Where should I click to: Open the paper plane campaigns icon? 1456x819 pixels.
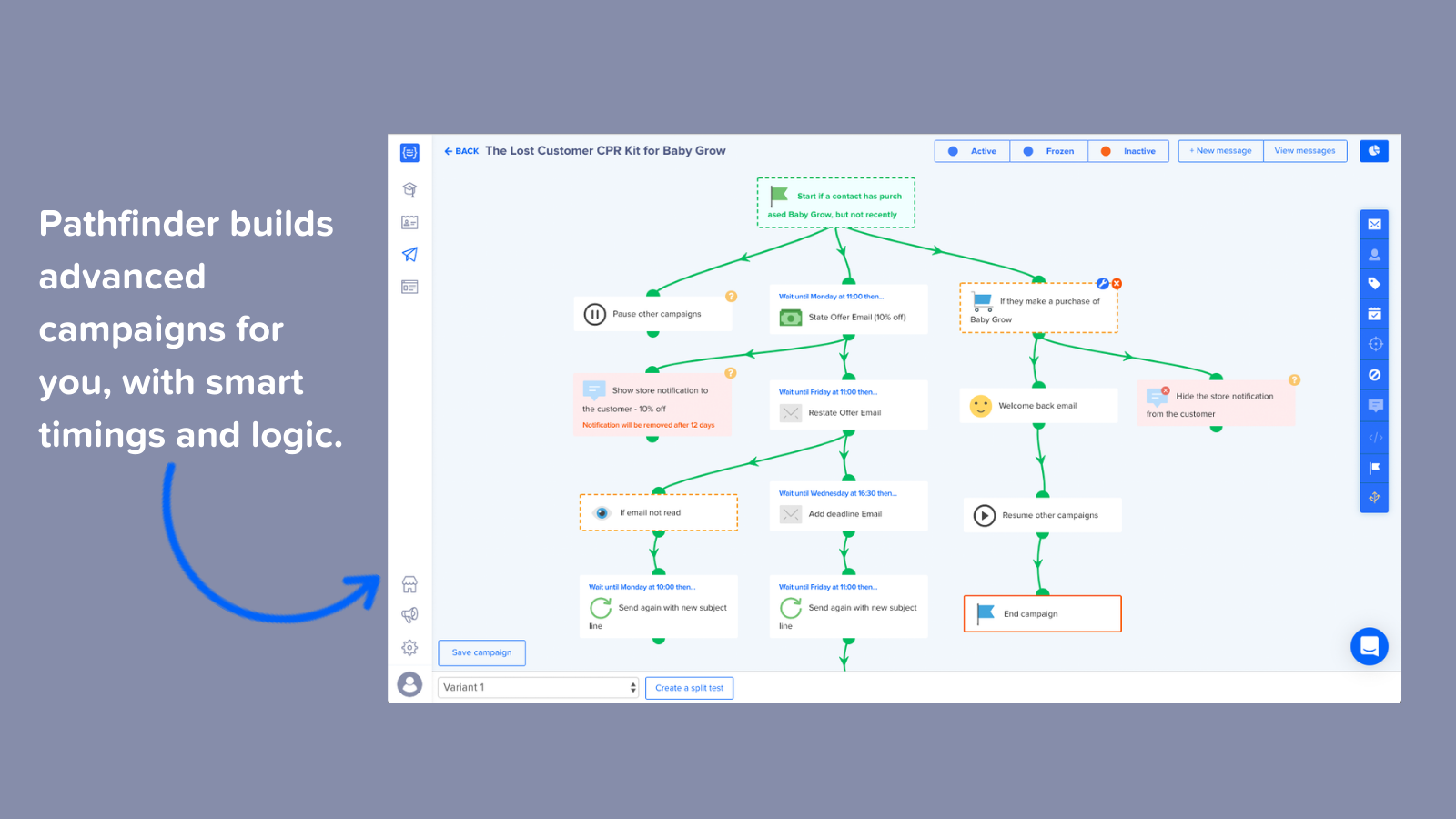tap(409, 255)
